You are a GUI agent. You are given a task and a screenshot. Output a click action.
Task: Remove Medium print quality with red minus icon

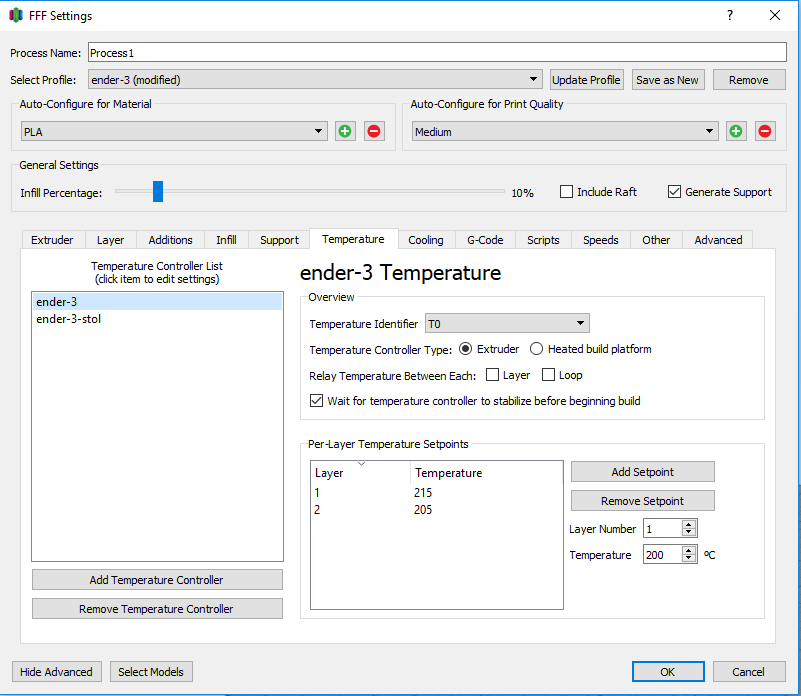coord(765,131)
